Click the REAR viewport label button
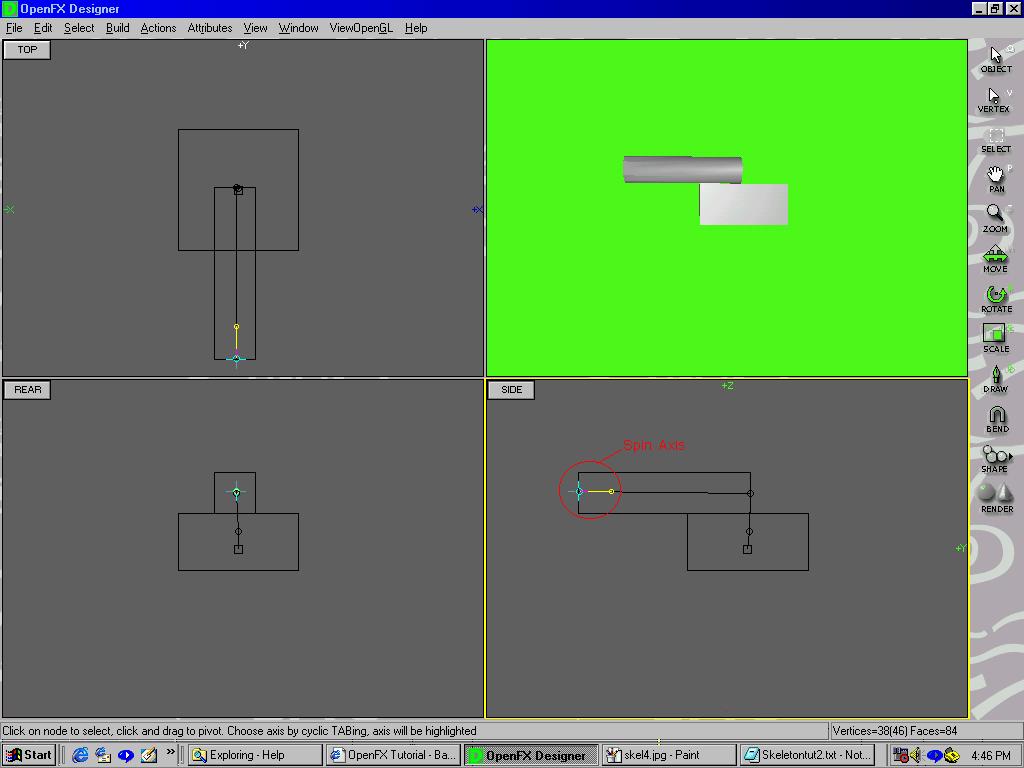Viewport: 1024px width, 768px height. point(27,389)
